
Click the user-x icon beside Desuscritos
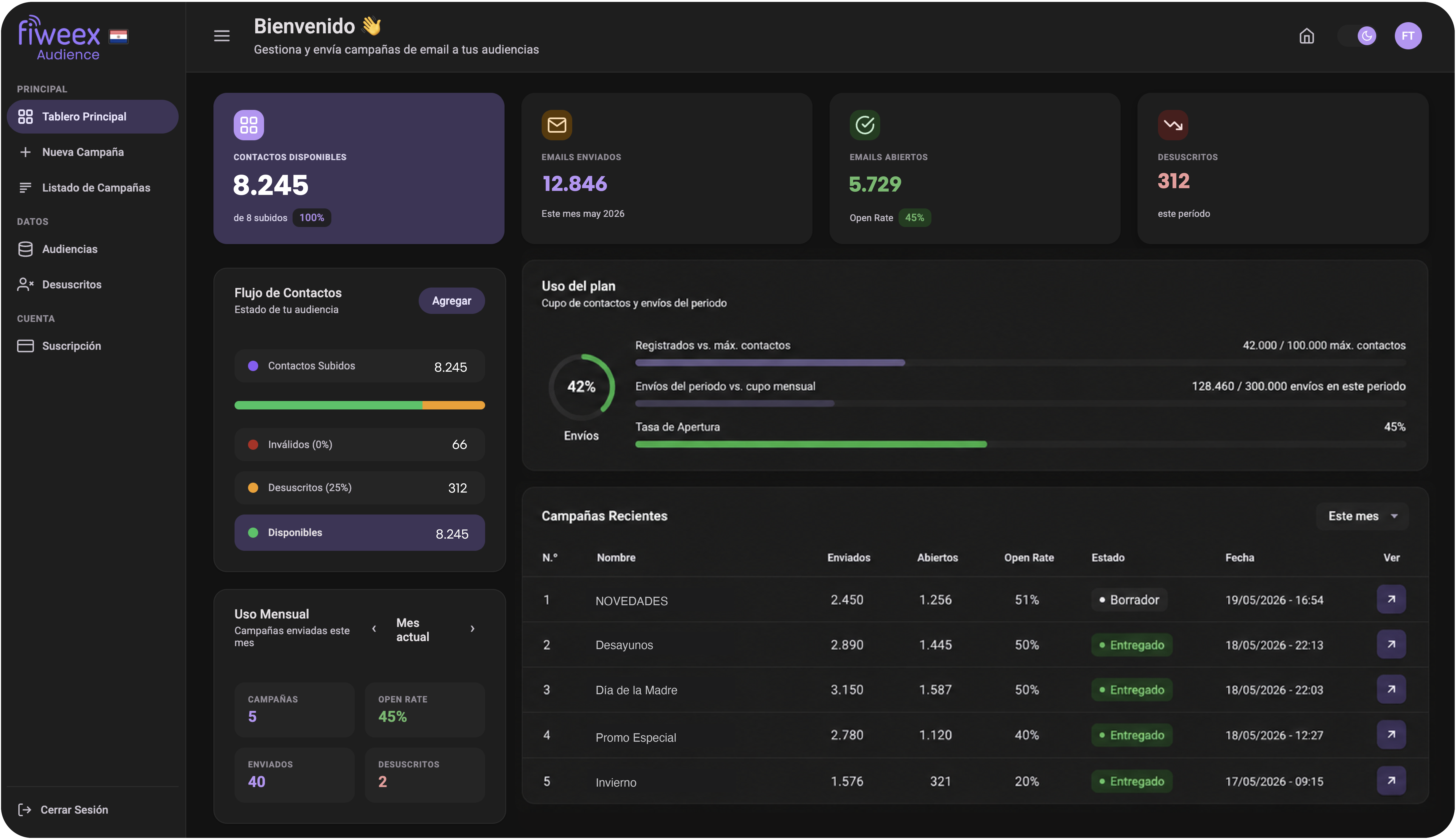pos(25,284)
